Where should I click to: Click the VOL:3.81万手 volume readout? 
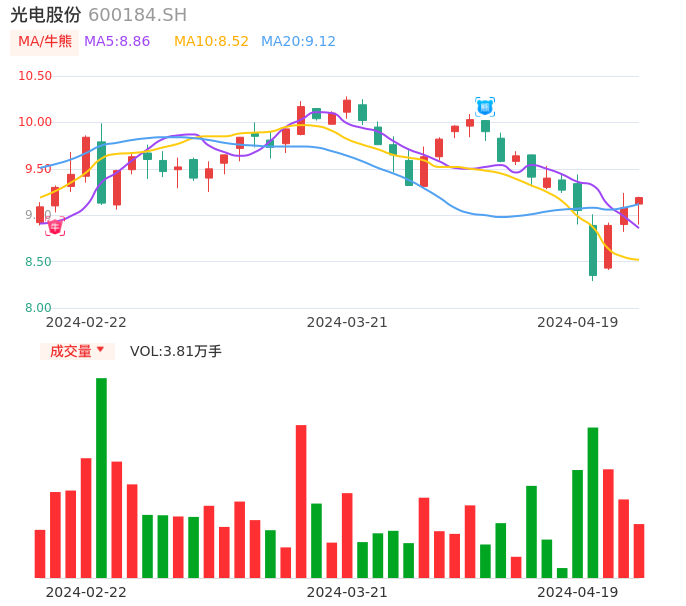(176, 351)
